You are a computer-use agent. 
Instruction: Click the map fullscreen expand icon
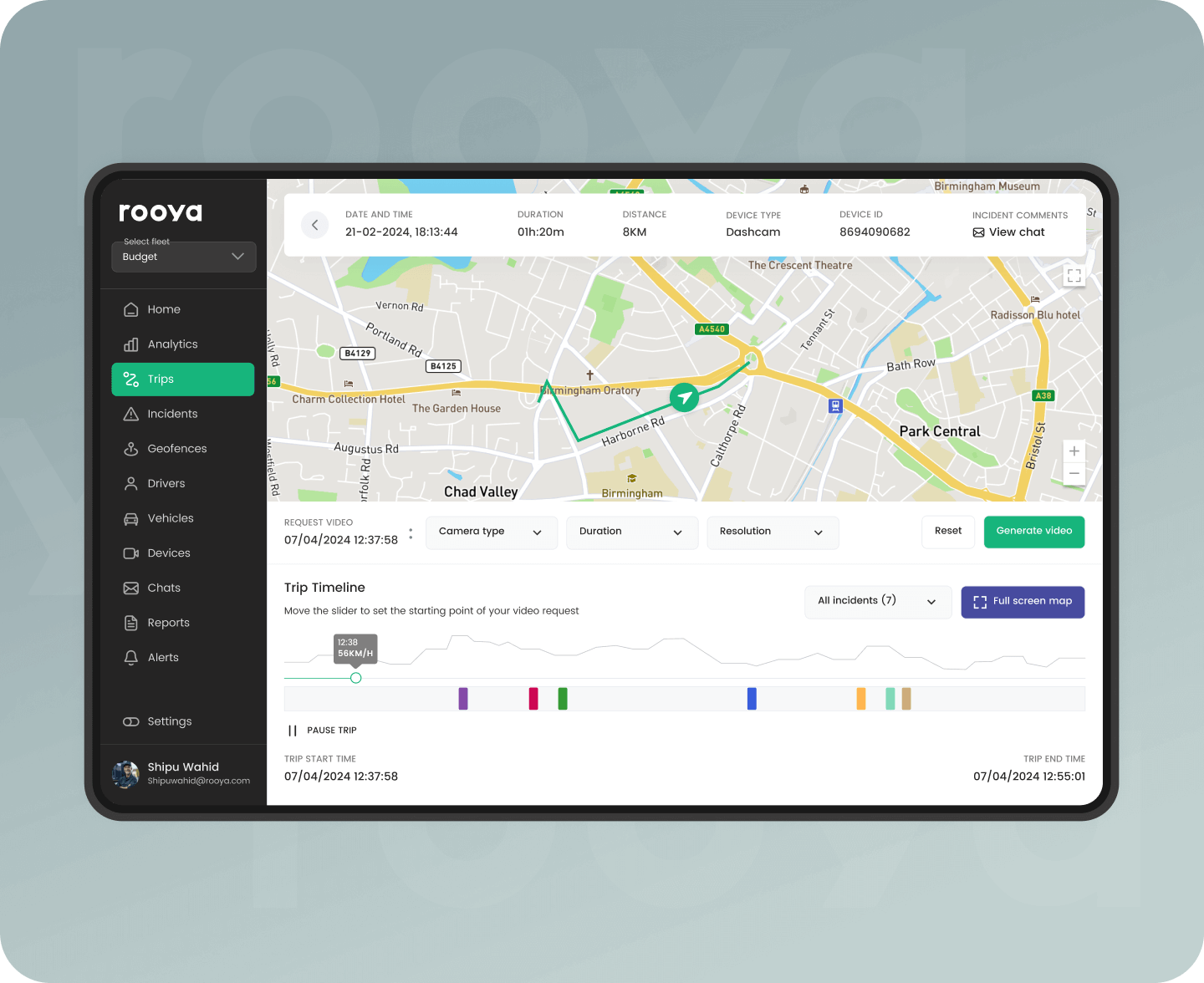tap(1074, 275)
